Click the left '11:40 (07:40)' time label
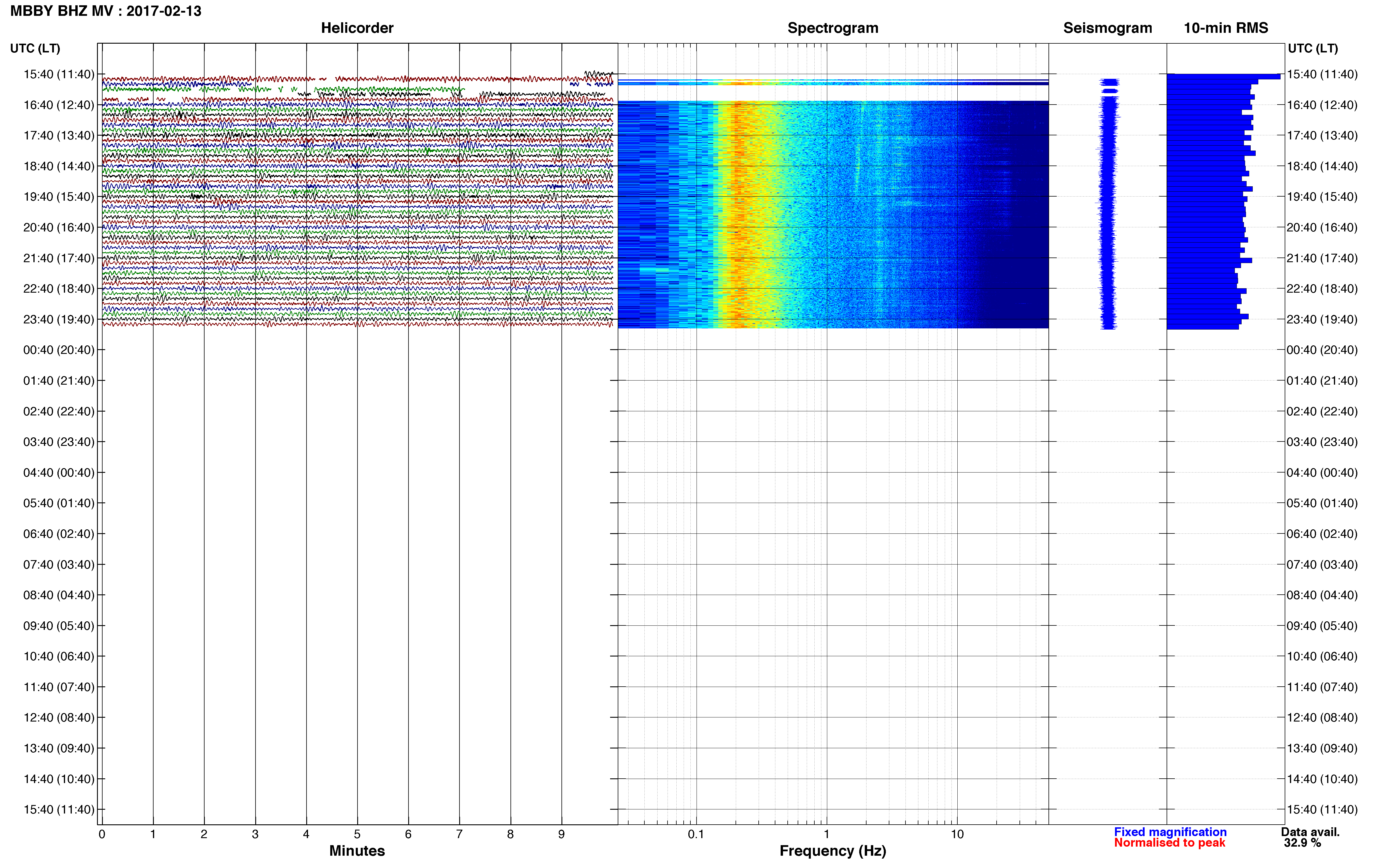This screenshot has width=1389, height=868. coord(59,687)
